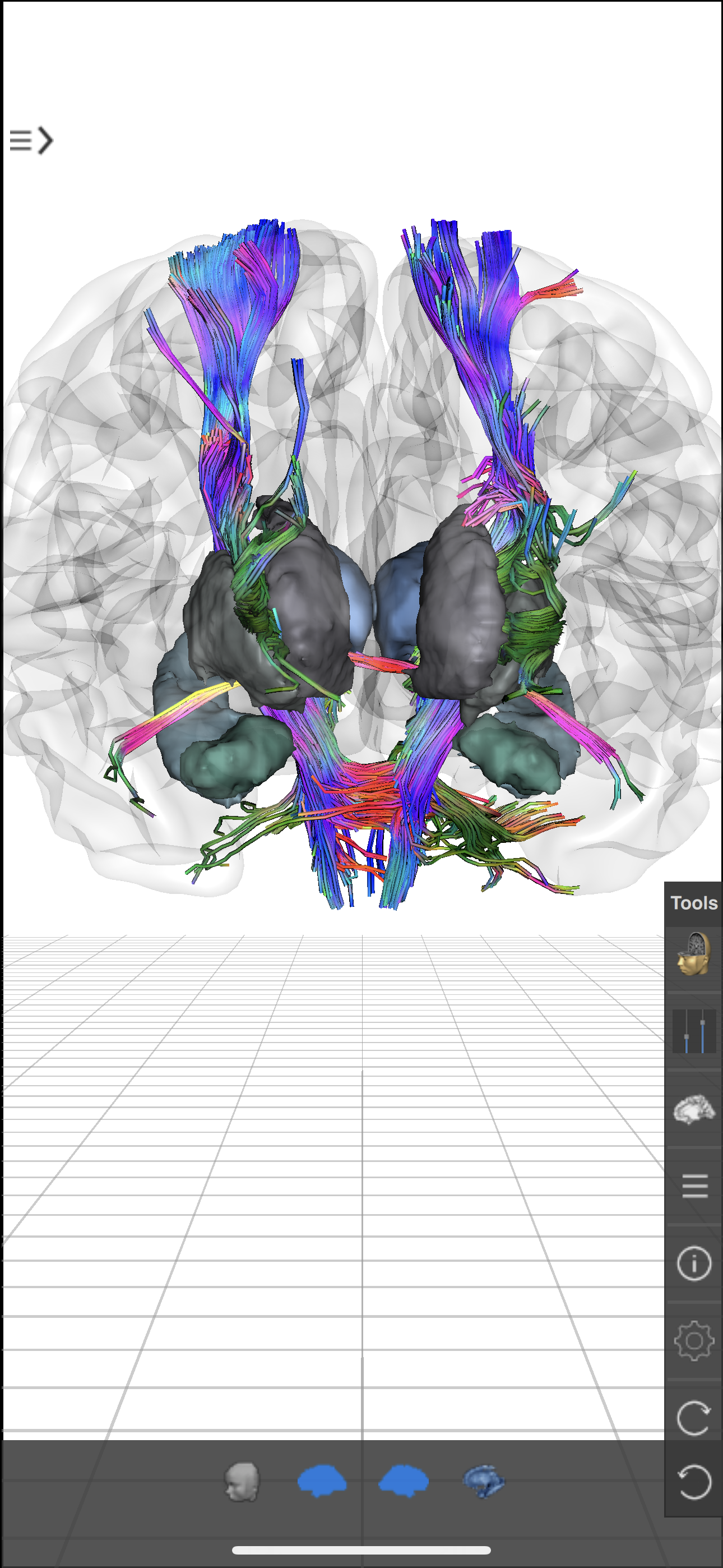Open the head cutaway view tool

(x=694, y=954)
